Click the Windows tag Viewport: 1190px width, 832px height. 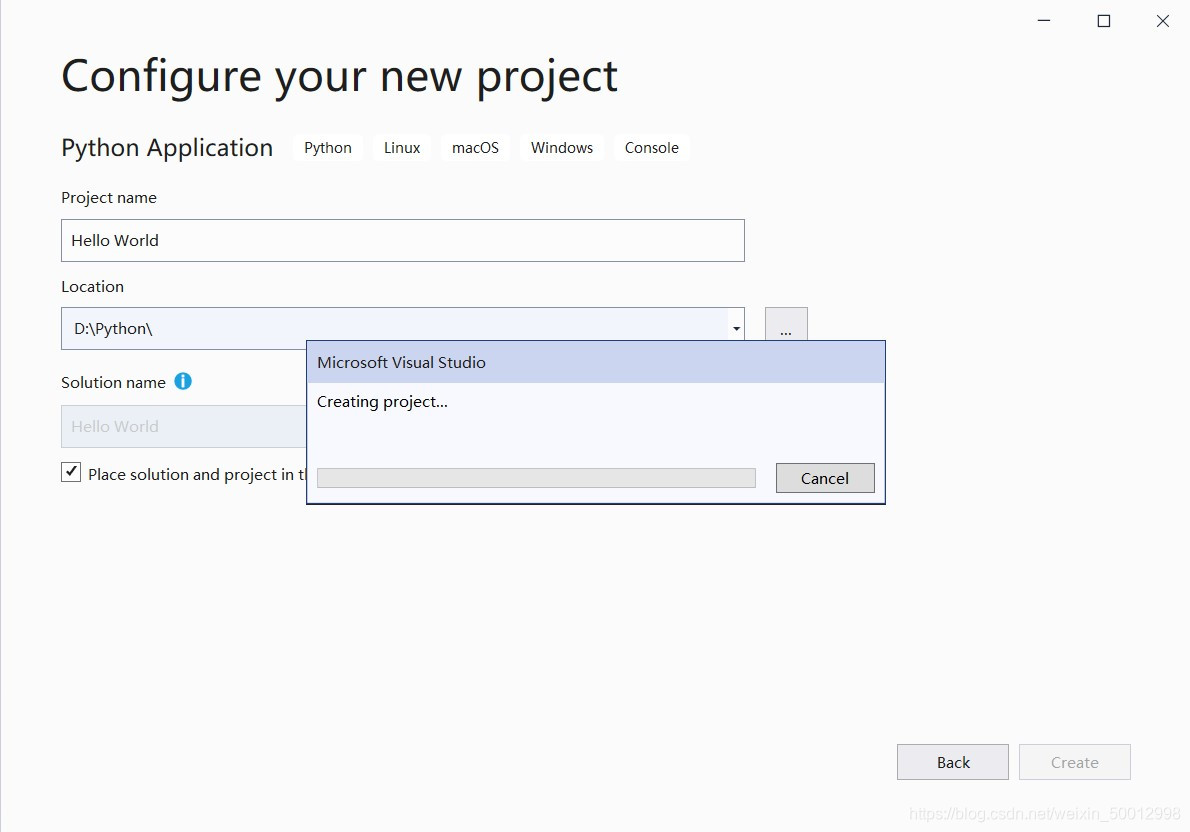(x=562, y=147)
